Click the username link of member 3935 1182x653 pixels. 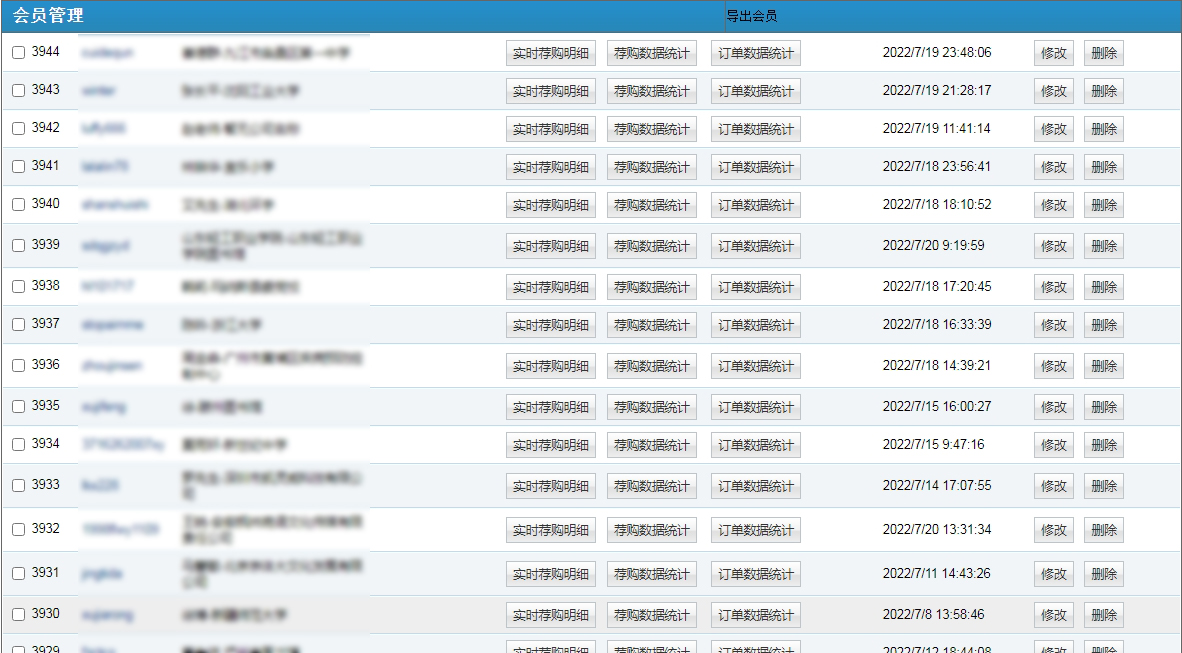click(104, 407)
